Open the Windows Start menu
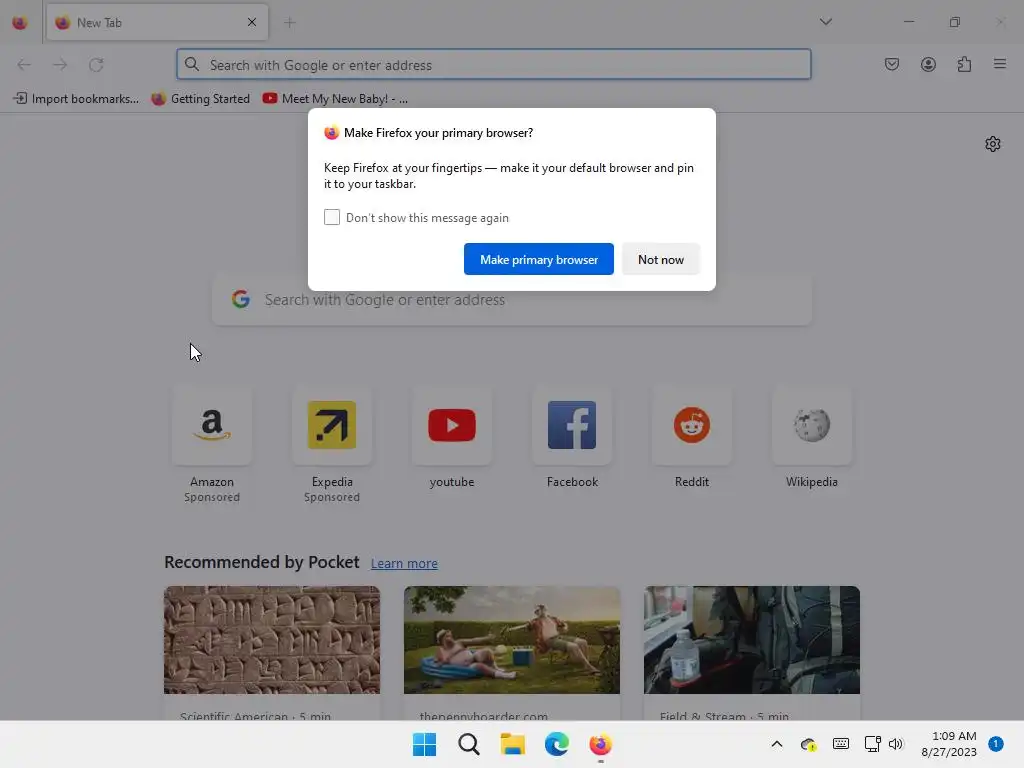The image size is (1024, 768). pyautogui.click(x=424, y=744)
